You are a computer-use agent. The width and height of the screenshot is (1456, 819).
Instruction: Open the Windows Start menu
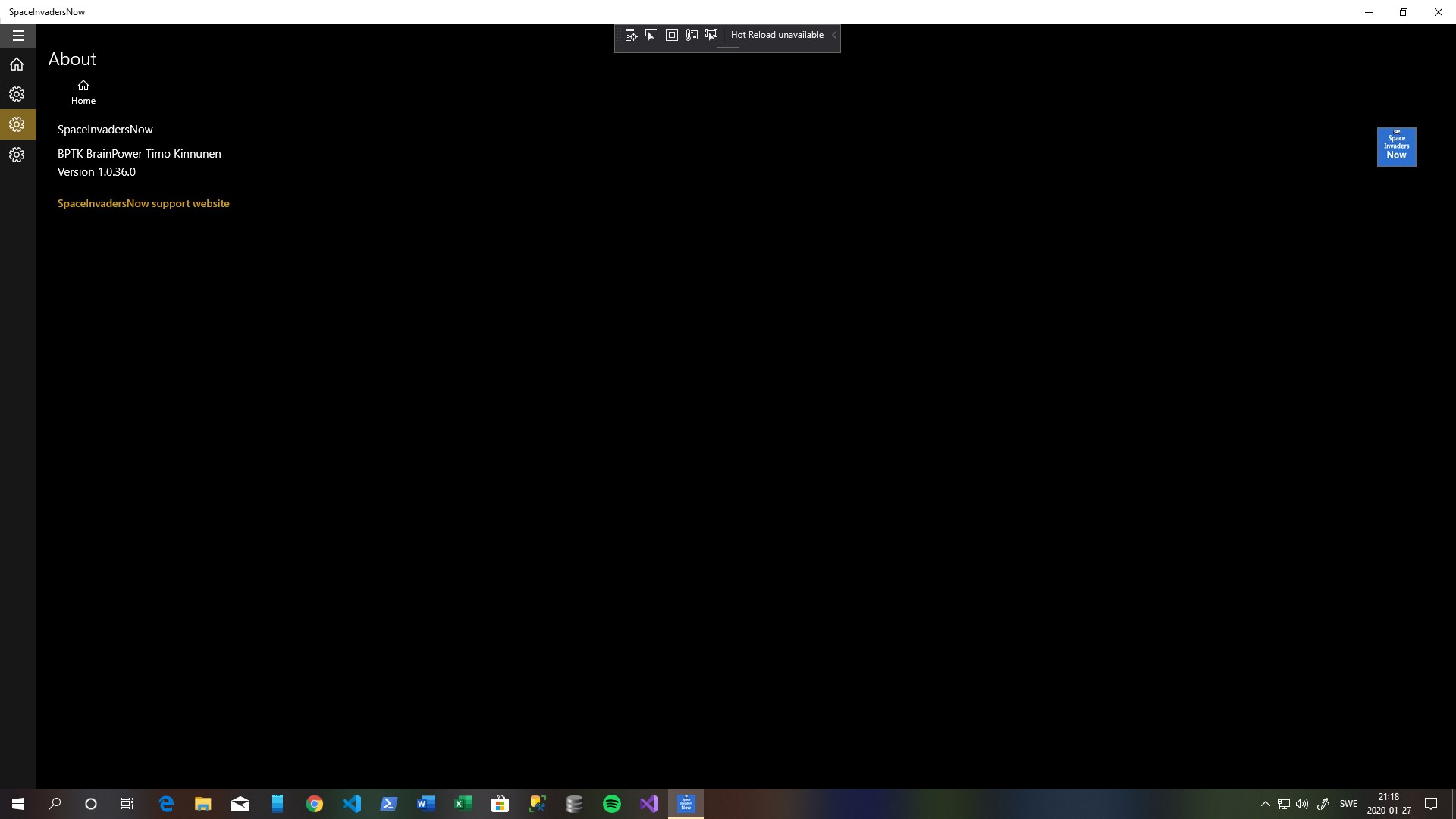tap(18, 804)
